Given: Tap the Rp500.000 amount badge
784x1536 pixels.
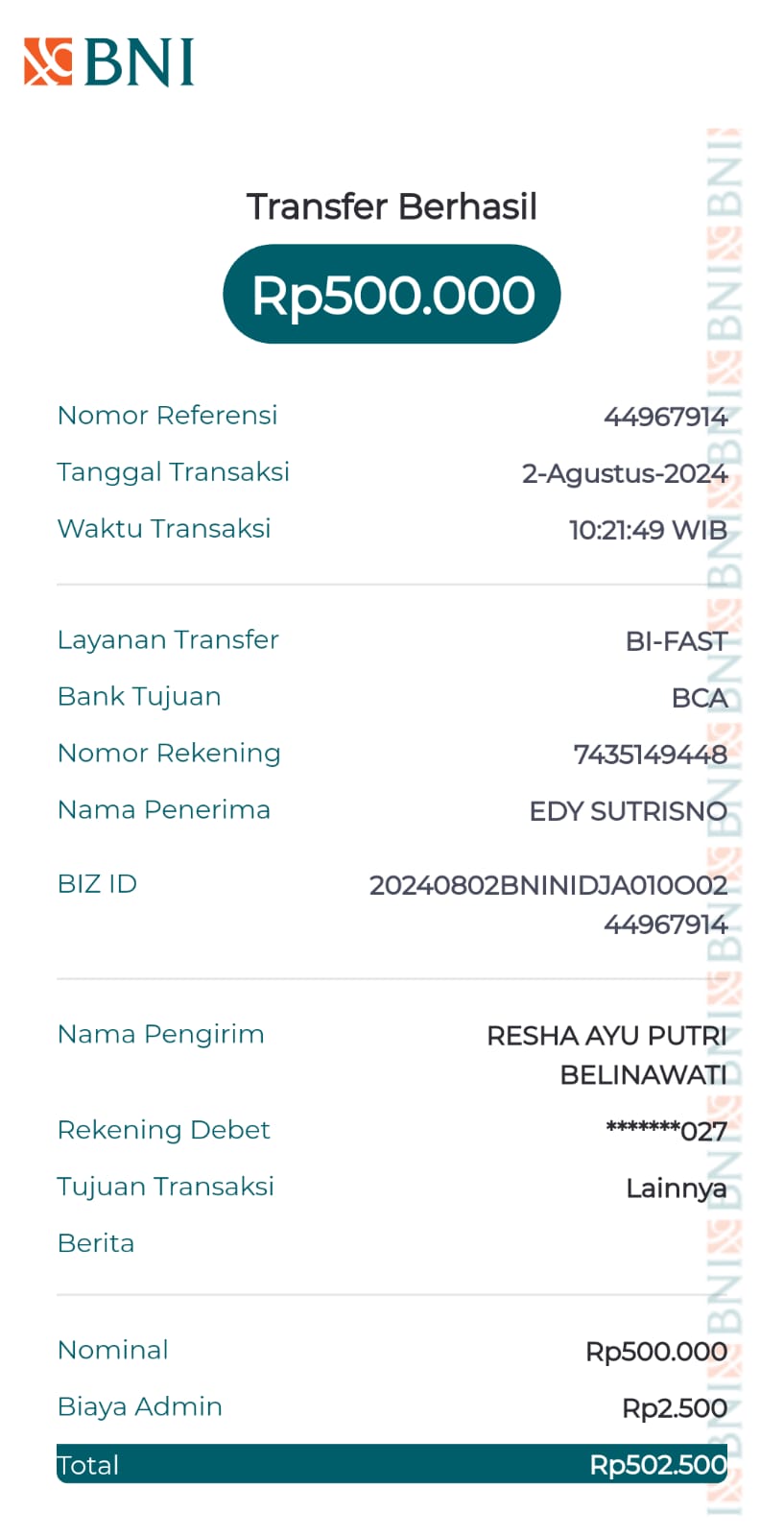Looking at the screenshot, I should point(392,295).
